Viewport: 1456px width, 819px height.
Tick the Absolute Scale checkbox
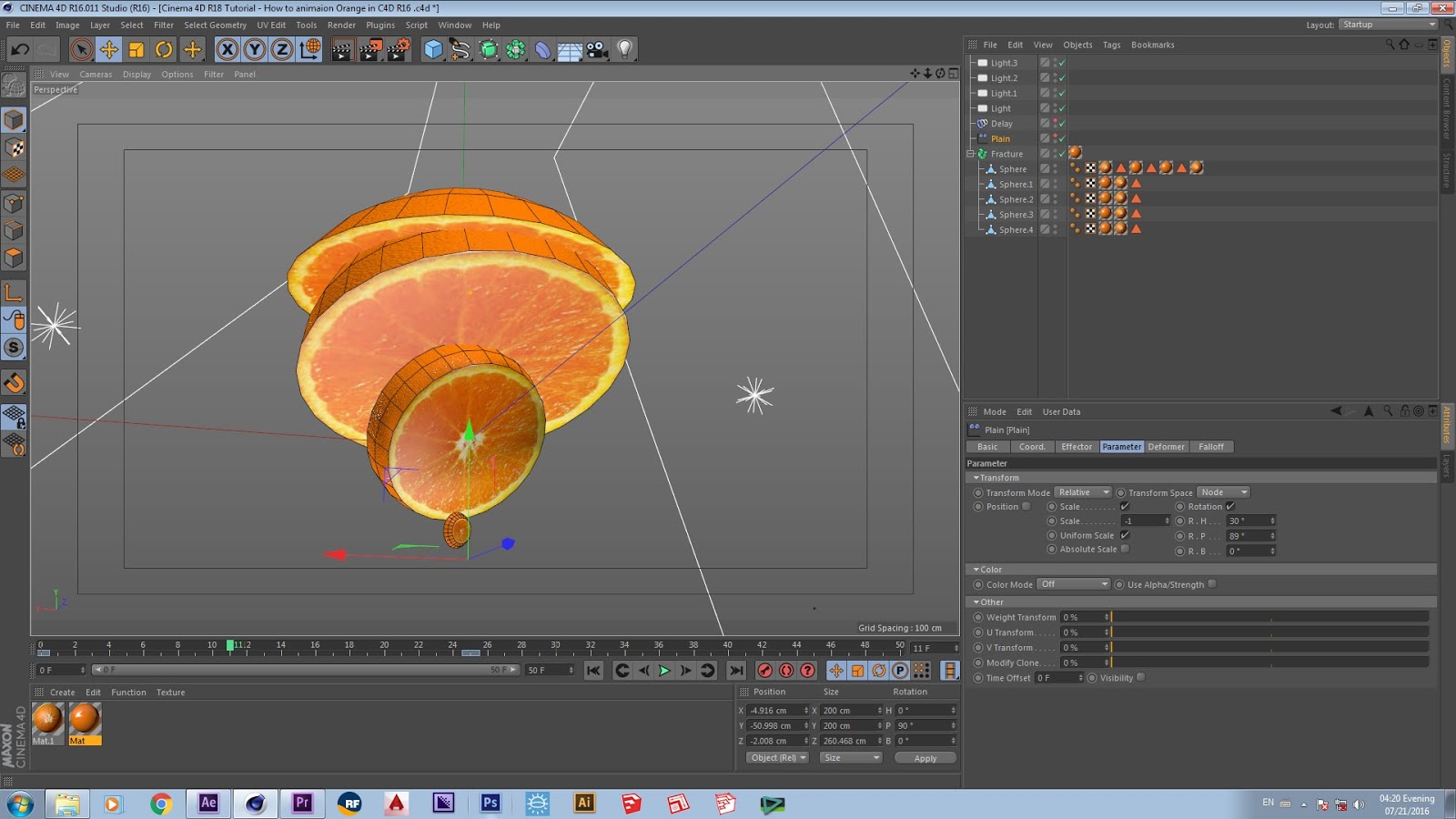tap(1125, 549)
